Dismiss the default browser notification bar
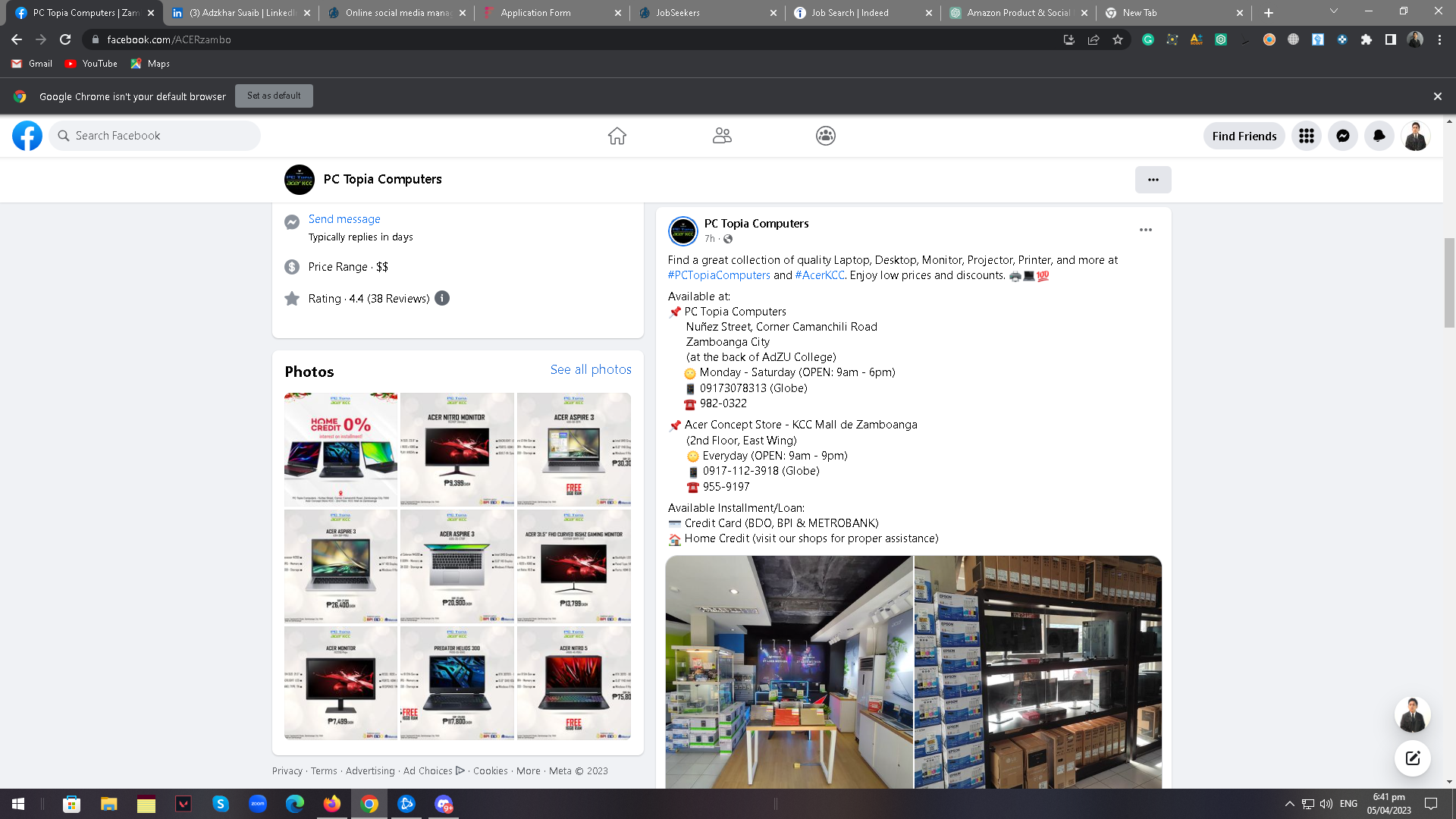This screenshot has height=819, width=1456. [x=1438, y=96]
